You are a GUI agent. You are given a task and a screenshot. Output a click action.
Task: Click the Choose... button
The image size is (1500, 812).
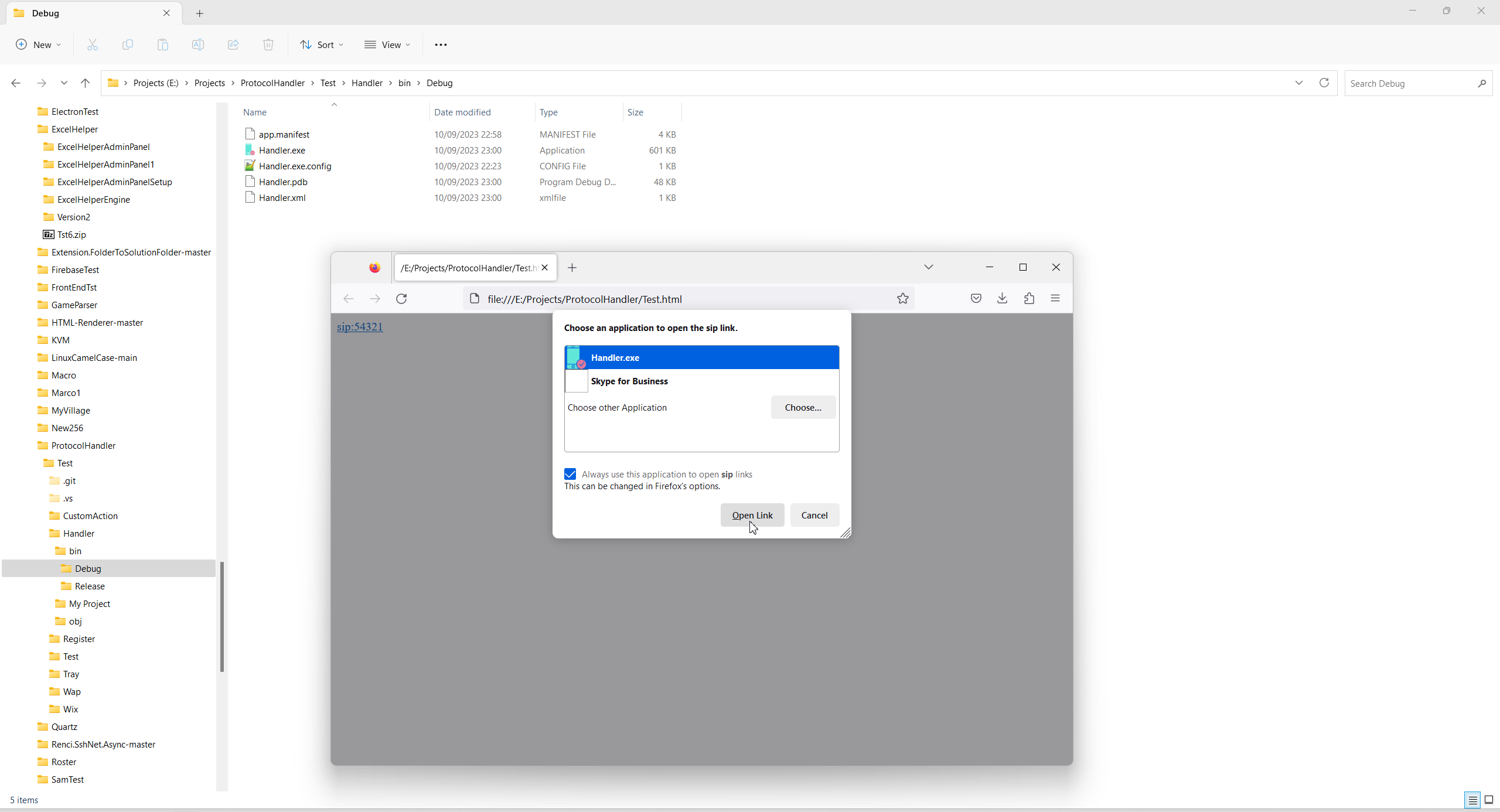[x=803, y=407]
